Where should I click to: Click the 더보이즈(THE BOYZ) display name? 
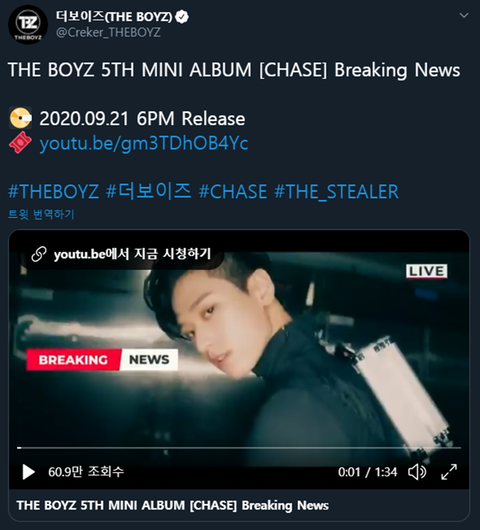pos(114,16)
